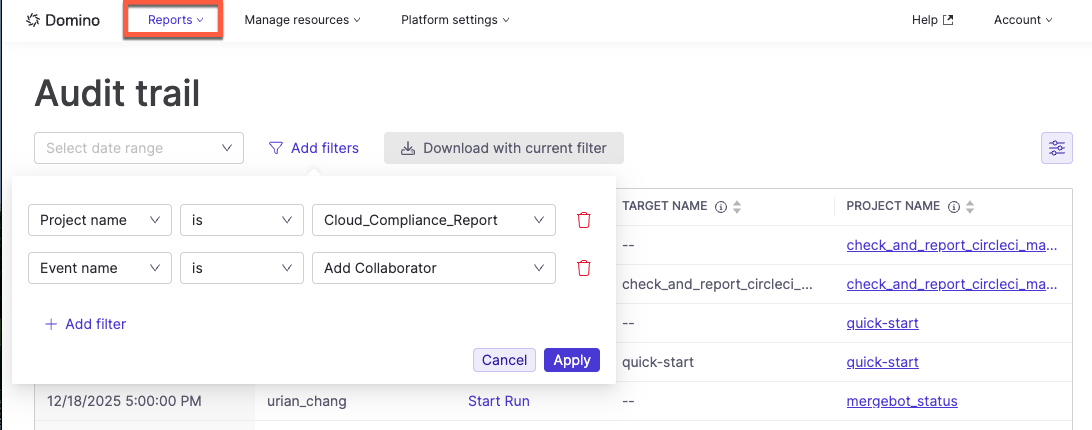Image resolution: width=1092 pixels, height=430 pixels.
Task: Click the Add filters button
Action: click(x=314, y=148)
